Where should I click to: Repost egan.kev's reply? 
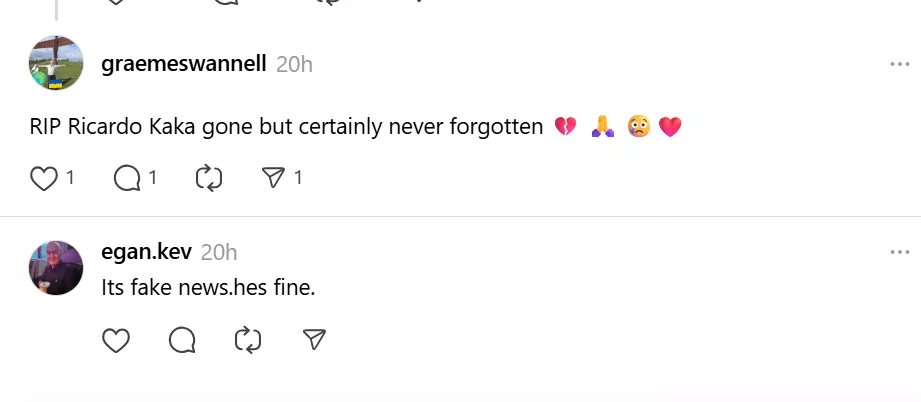pyautogui.click(x=247, y=341)
